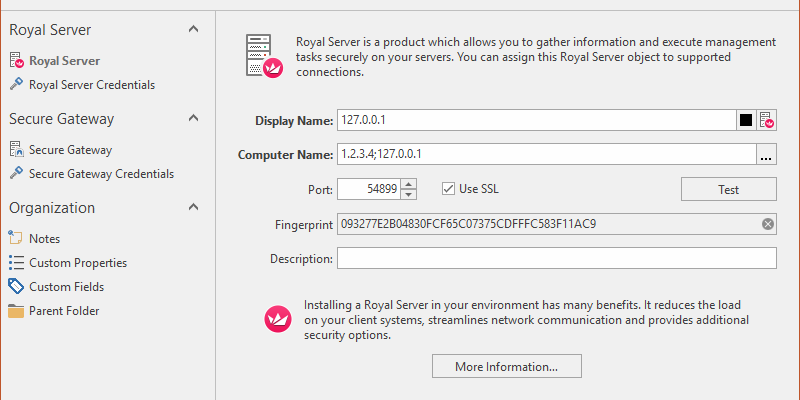Click the Royal Server icon in sidebar
800x400 pixels.
[16, 61]
